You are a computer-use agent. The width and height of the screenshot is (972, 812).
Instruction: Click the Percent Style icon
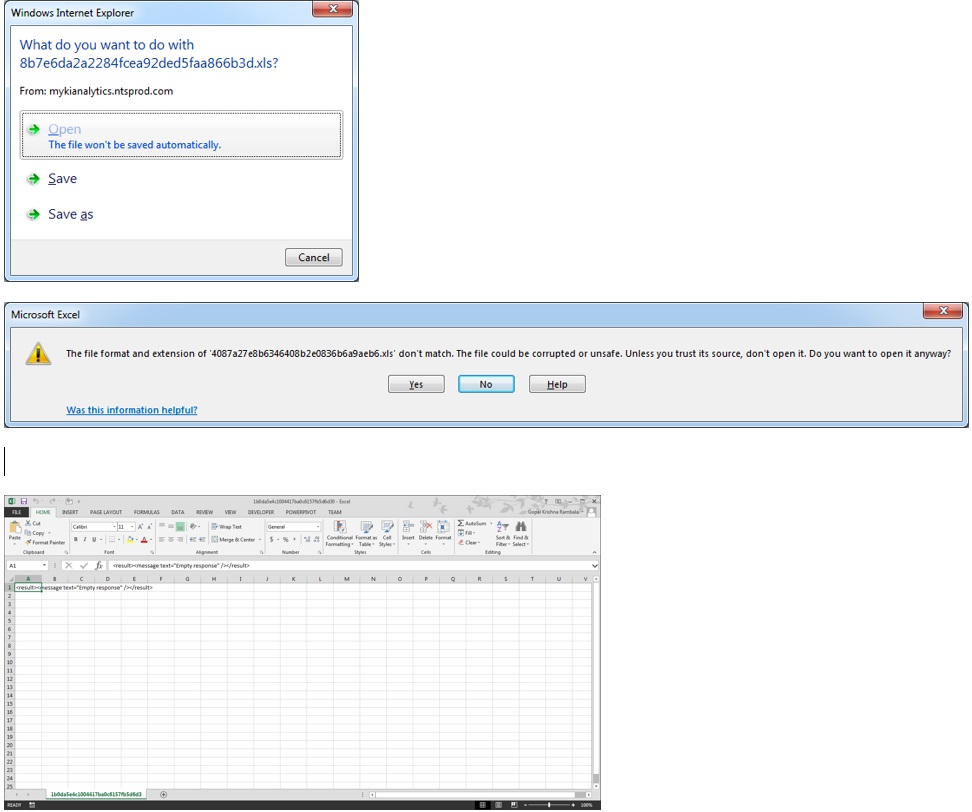point(286,539)
